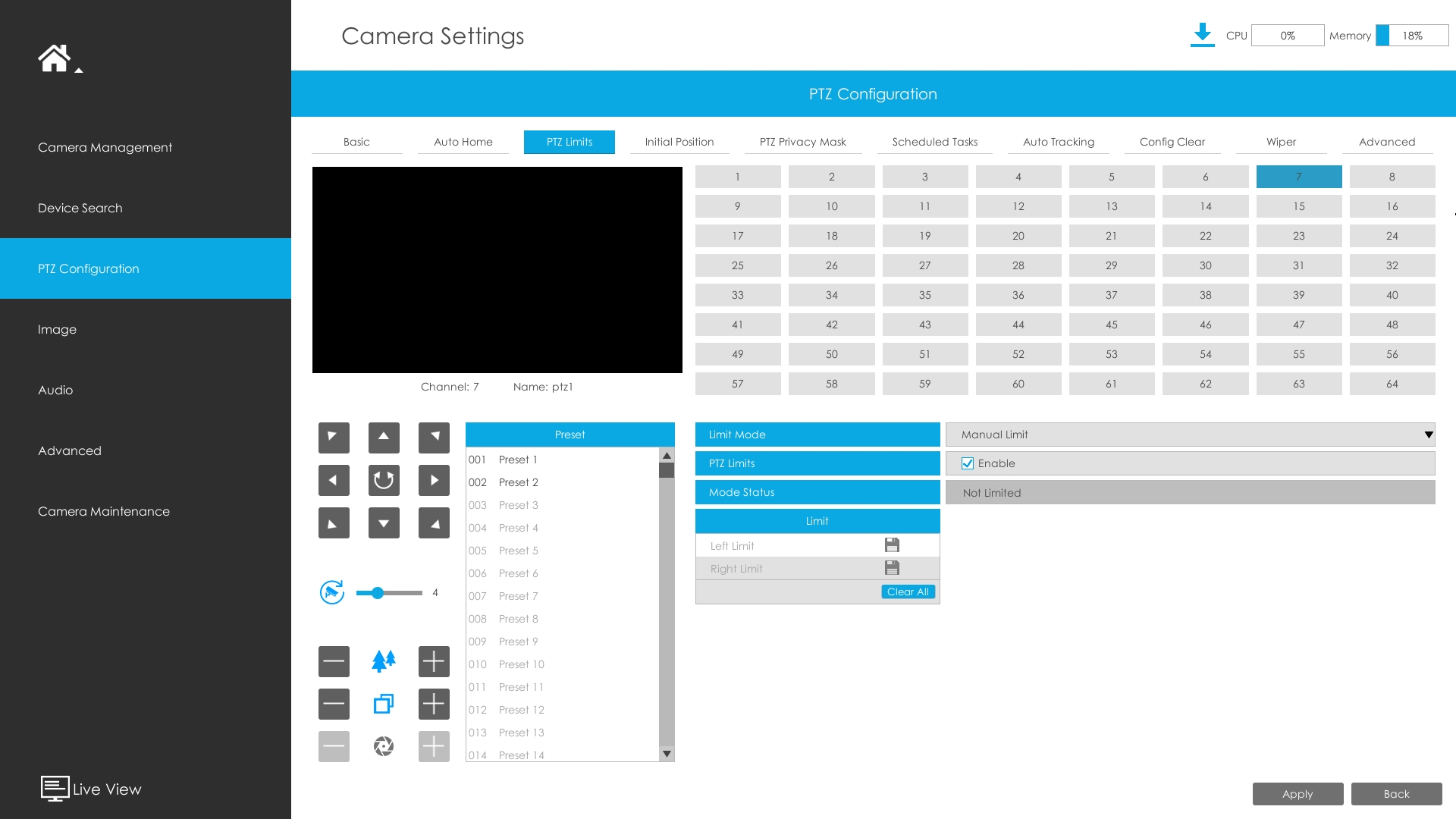This screenshot has height=819, width=1456.
Task: Pan camera up with the up arrow
Action: coord(384,437)
